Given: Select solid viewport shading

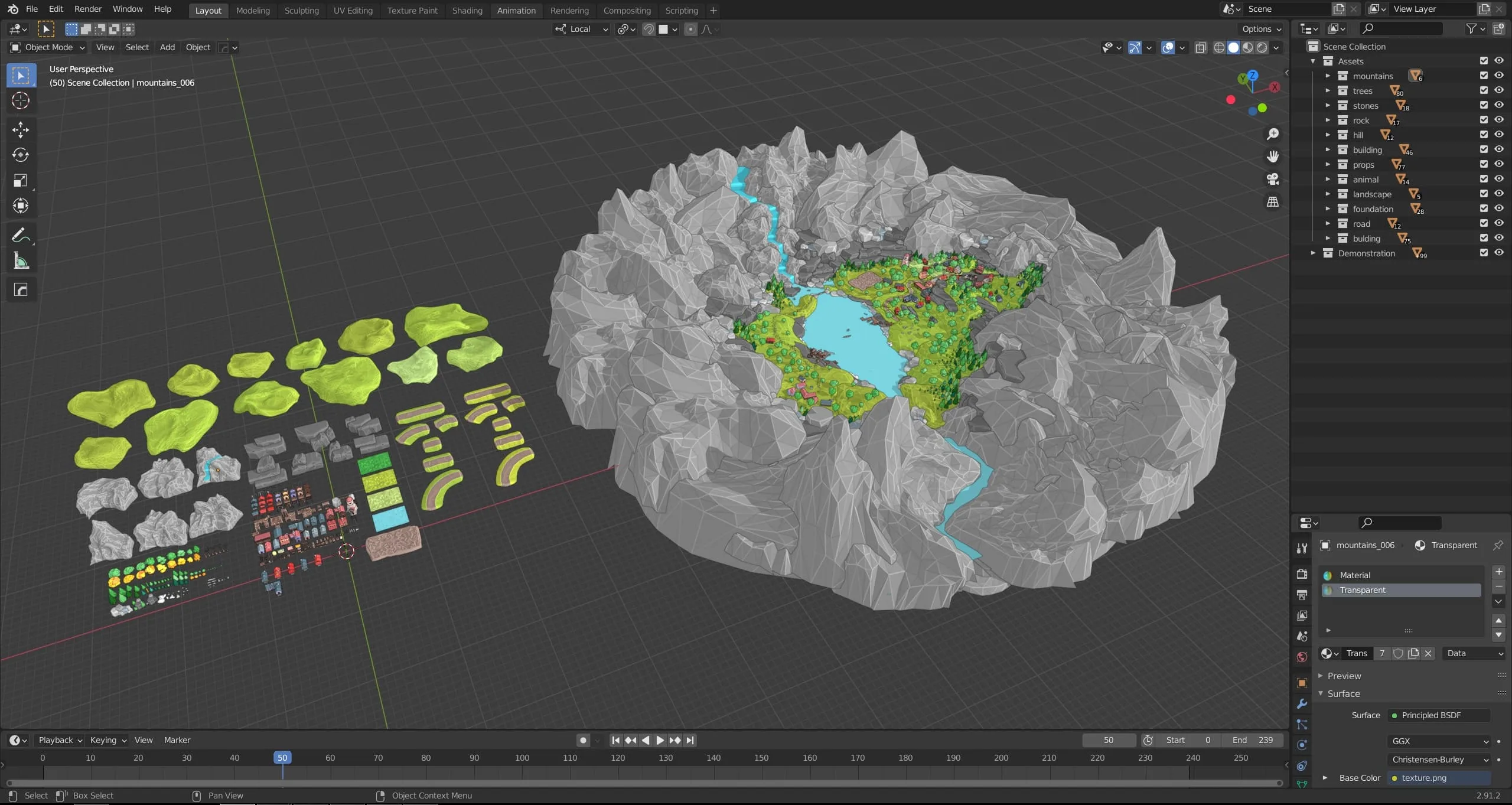Looking at the screenshot, I should tap(1233, 48).
